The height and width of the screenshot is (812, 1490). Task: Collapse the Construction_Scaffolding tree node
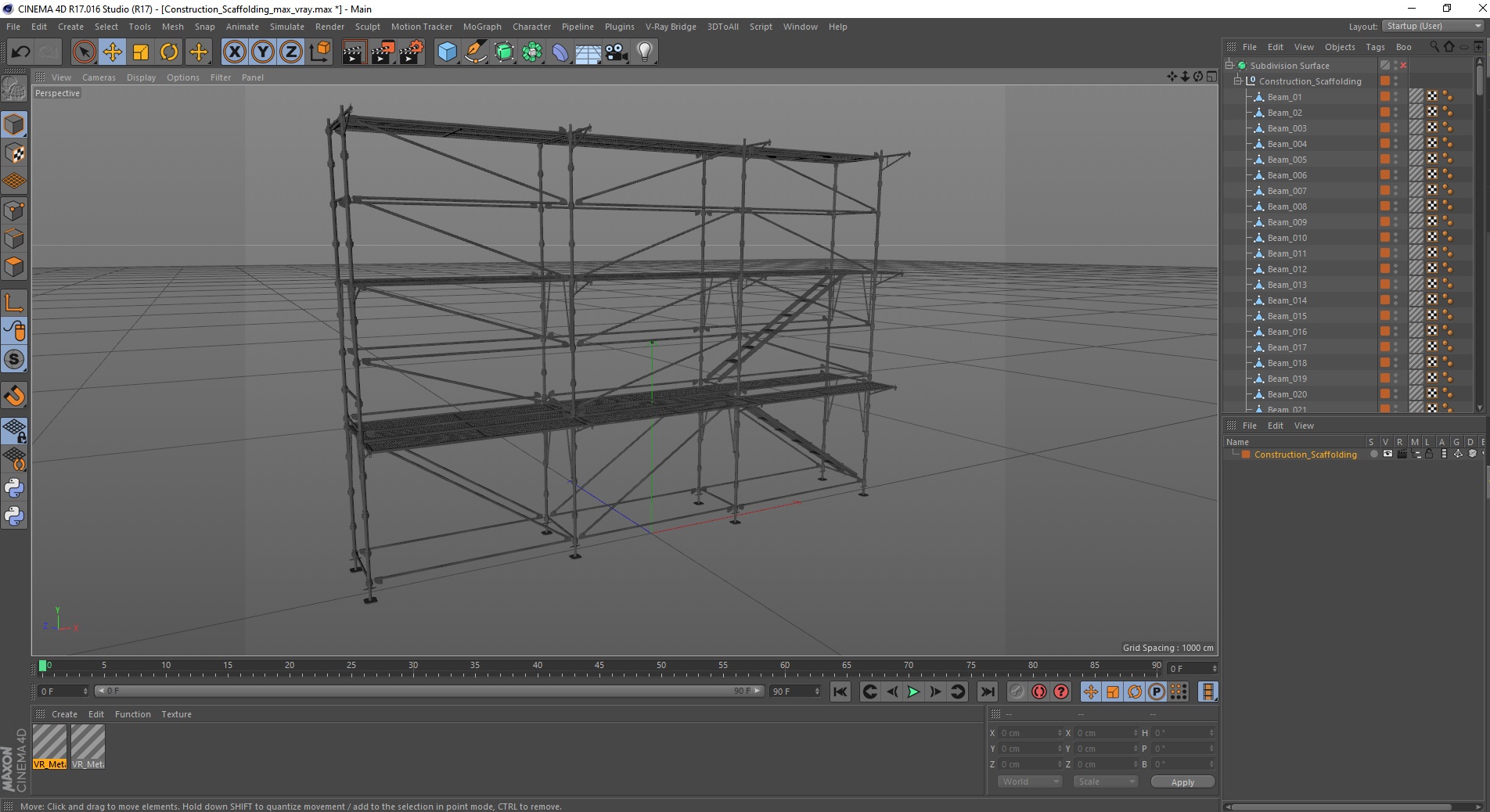(1238, 81)
